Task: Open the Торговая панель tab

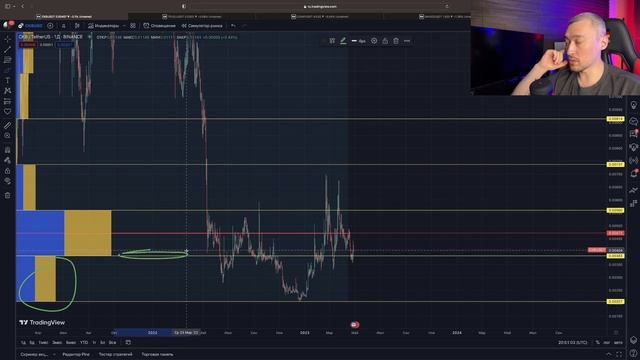Action: [x=157, y=354]
